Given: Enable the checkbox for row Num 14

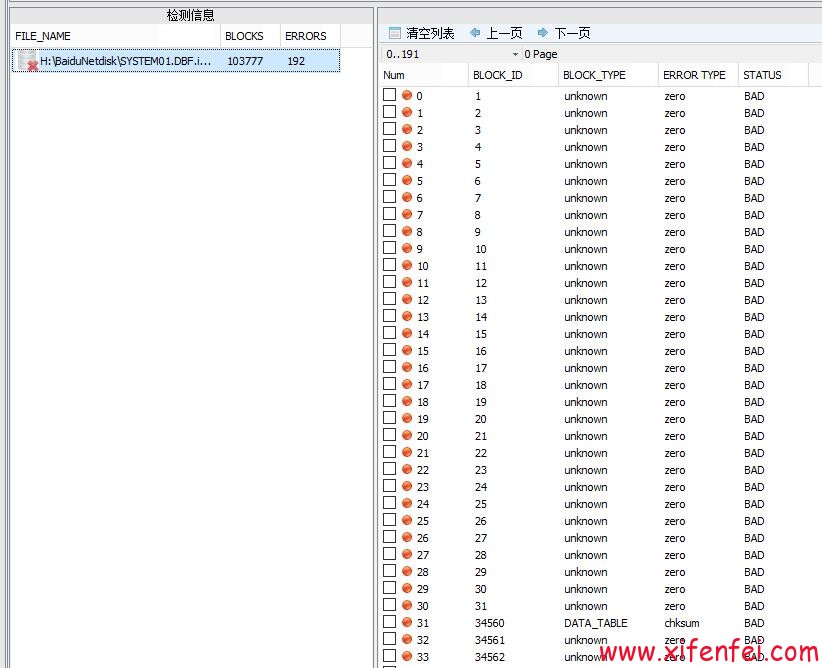Looking at the screenshot, I should tap(390, 332).
